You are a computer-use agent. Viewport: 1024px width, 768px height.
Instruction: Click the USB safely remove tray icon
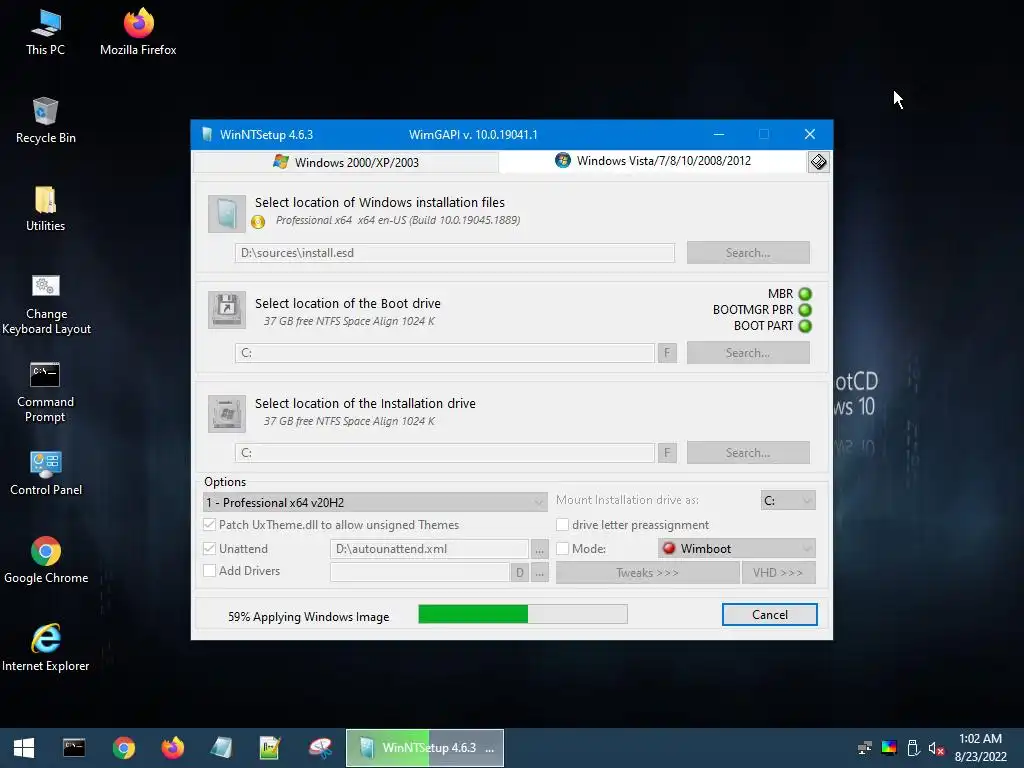click(x=913, y=748)
